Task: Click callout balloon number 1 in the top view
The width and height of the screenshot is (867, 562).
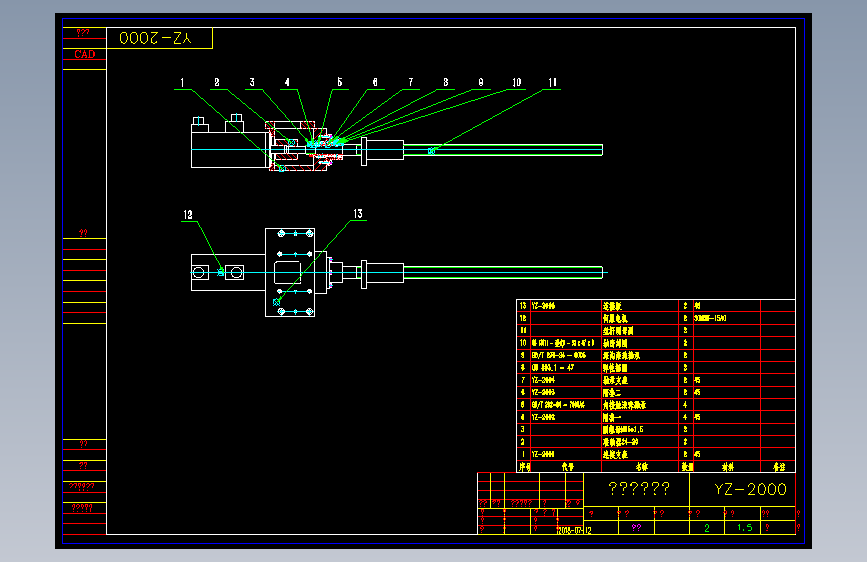Action: point(182,83)
